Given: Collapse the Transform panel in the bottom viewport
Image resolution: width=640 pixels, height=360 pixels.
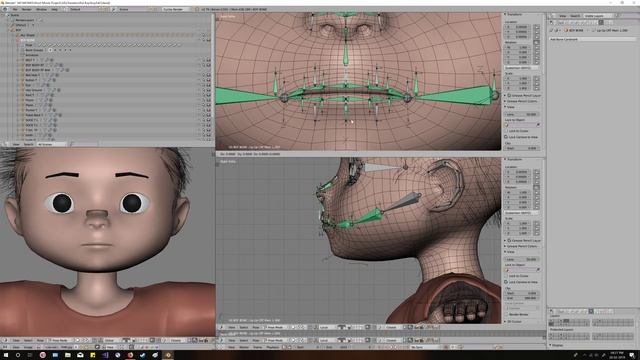Looking at the screenshot, I should [x=506, y=159].
